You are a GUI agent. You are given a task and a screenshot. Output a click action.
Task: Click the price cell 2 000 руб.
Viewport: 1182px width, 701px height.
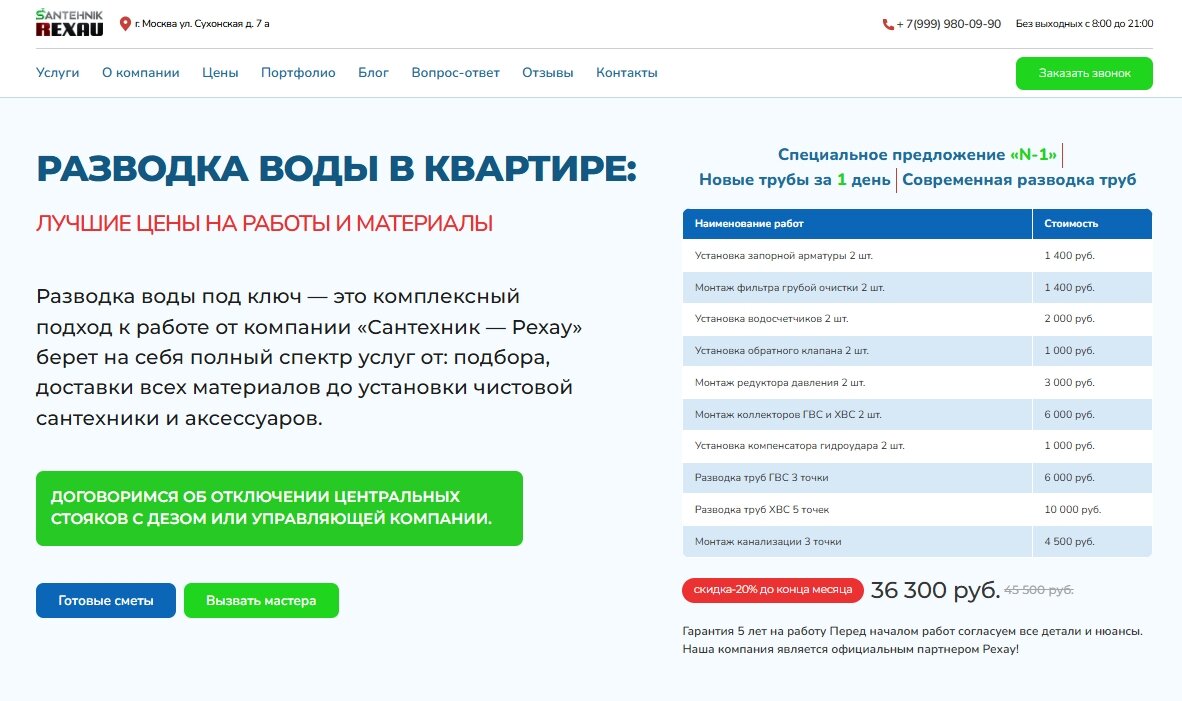pos(1092,319)
